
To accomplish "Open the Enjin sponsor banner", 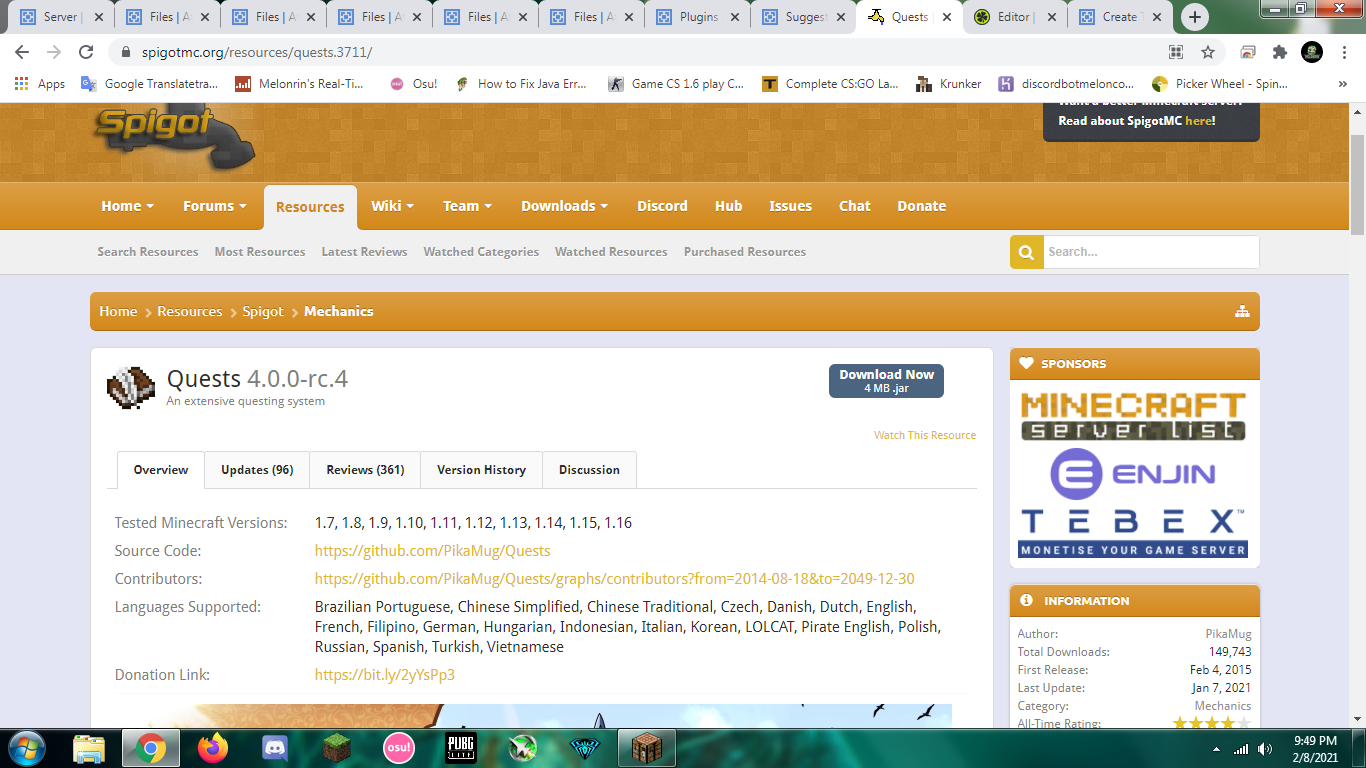I will (1134, 473).
